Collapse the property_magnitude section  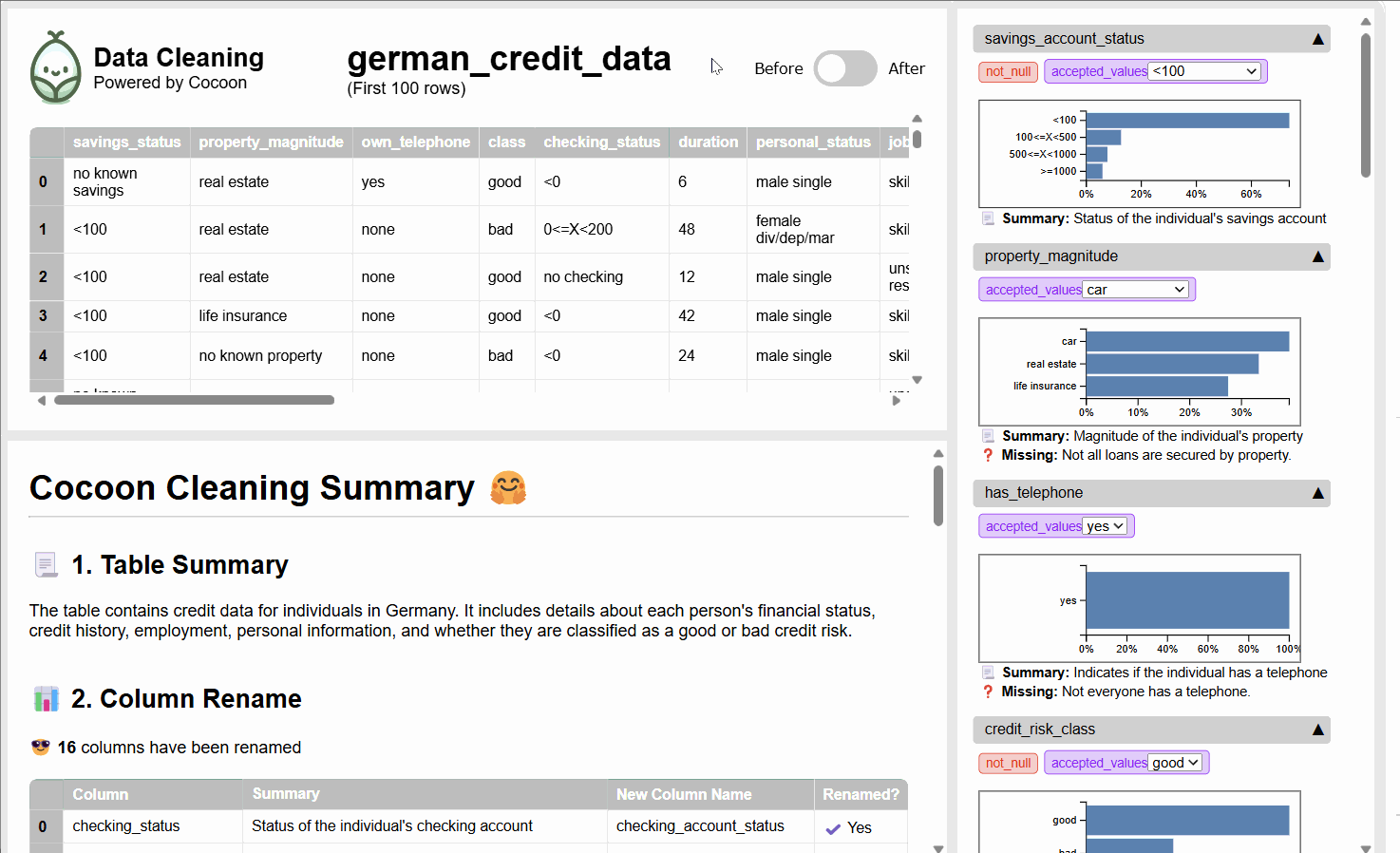click(1317, 256)
